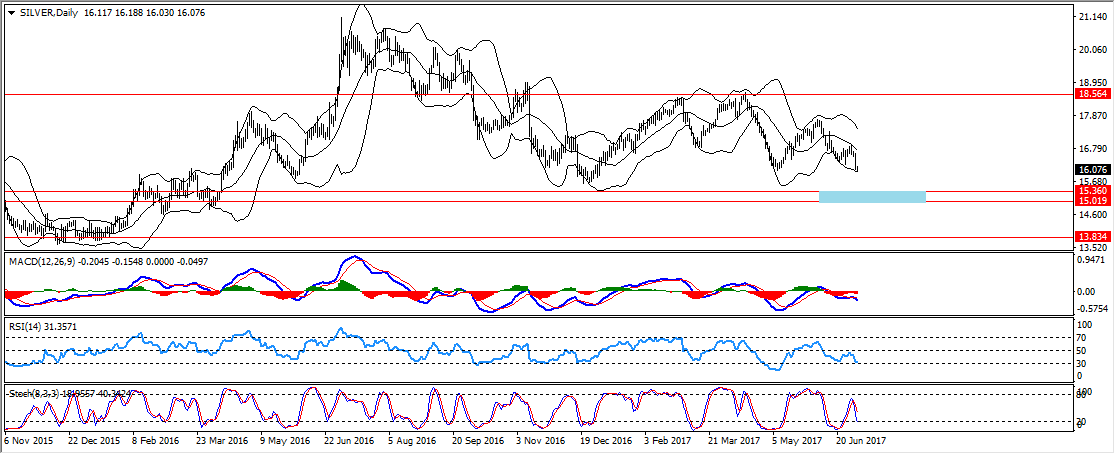The height and width of the screenshot is (454, 1115).
Task: Click the 17.870 price axis label
Action: coord(1091,116)
